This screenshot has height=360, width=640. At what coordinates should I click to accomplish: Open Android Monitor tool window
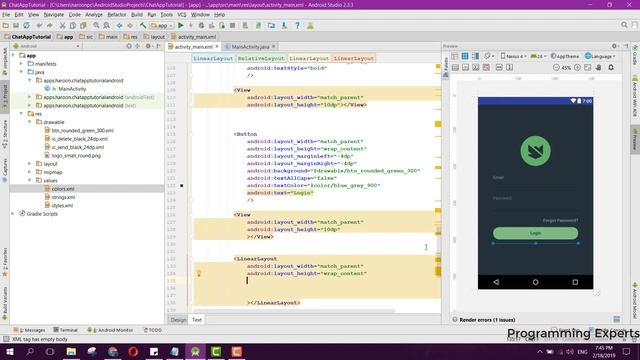point(110,330)
